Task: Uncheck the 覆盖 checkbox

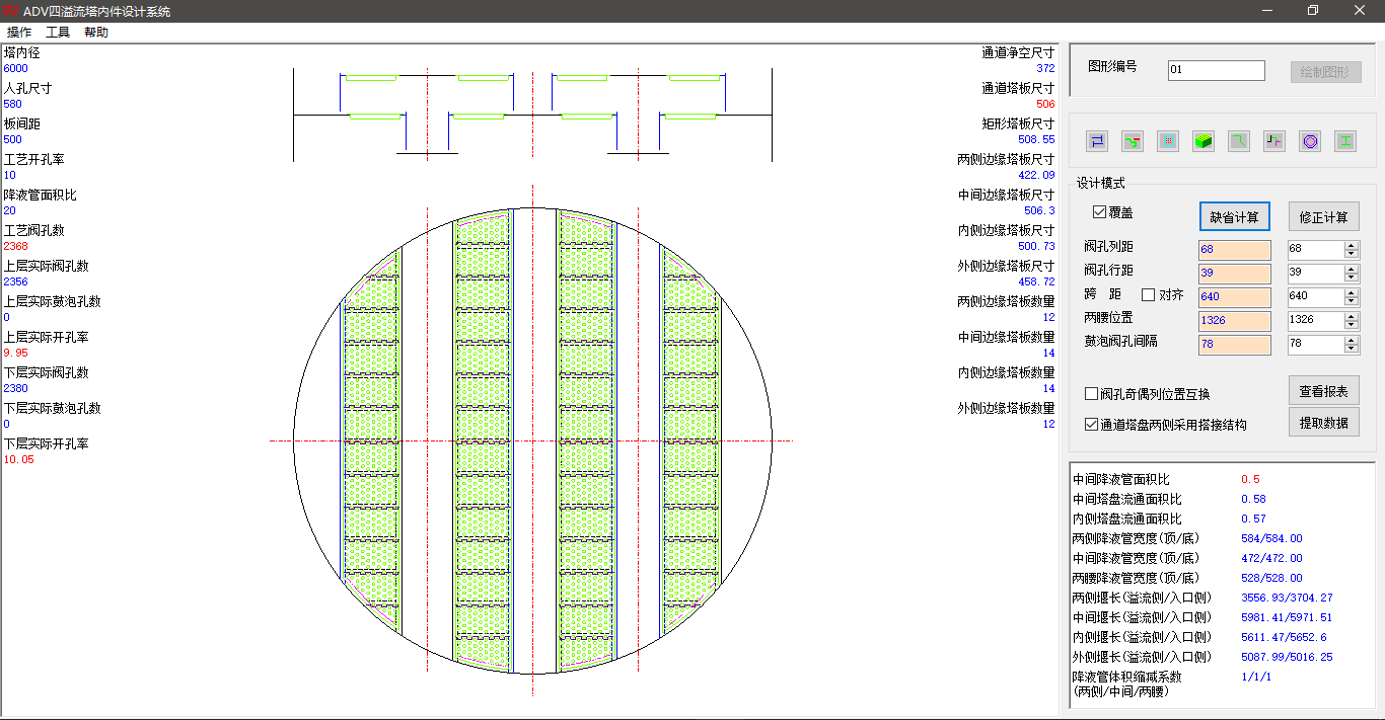Action: [x=1100, y=213]
